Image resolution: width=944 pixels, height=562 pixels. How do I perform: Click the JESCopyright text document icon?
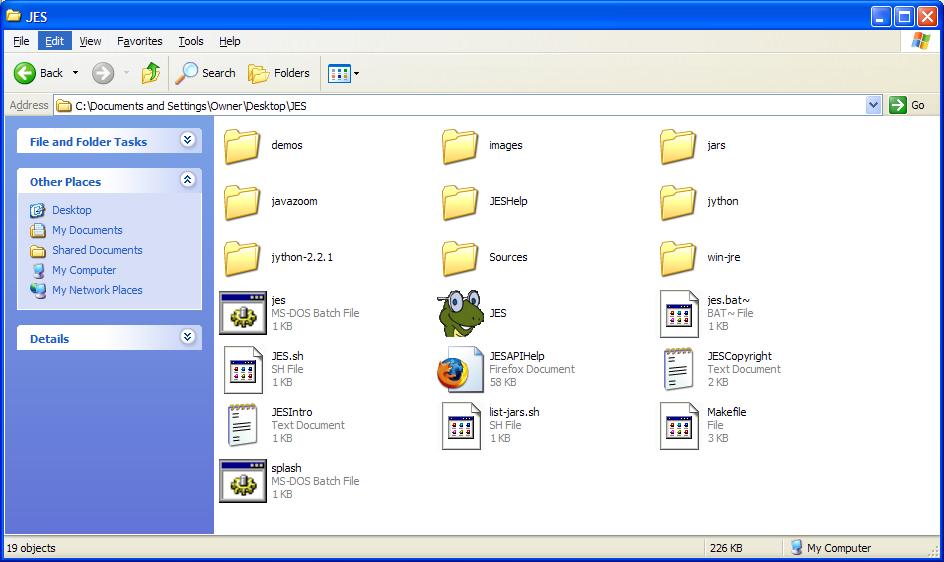click(x=678, y=370)
